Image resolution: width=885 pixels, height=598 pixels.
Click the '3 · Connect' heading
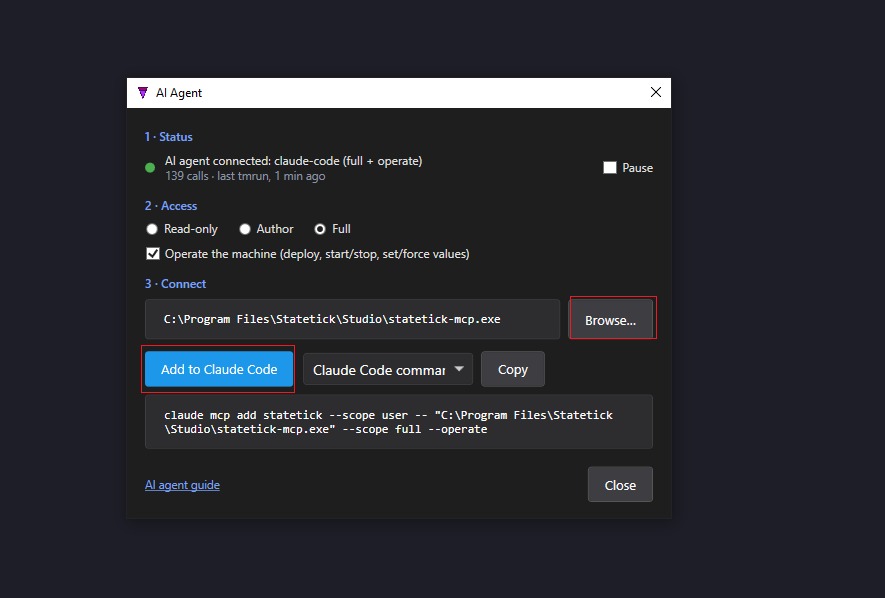pyautogui.click(x=175, y=284)
